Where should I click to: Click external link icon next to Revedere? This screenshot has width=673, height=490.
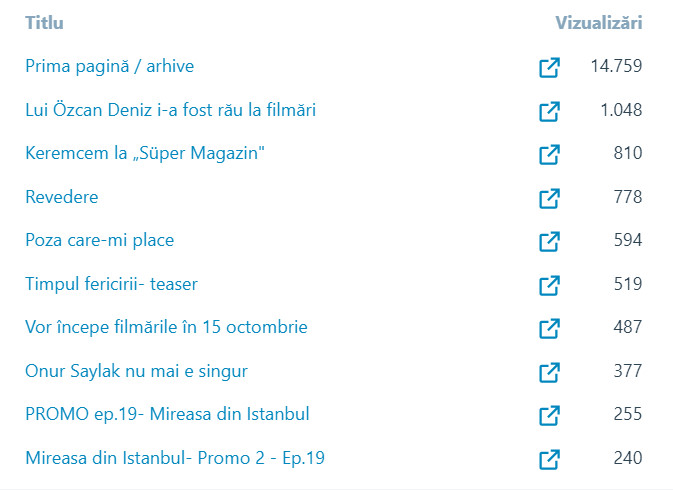[x=549, y=198]
